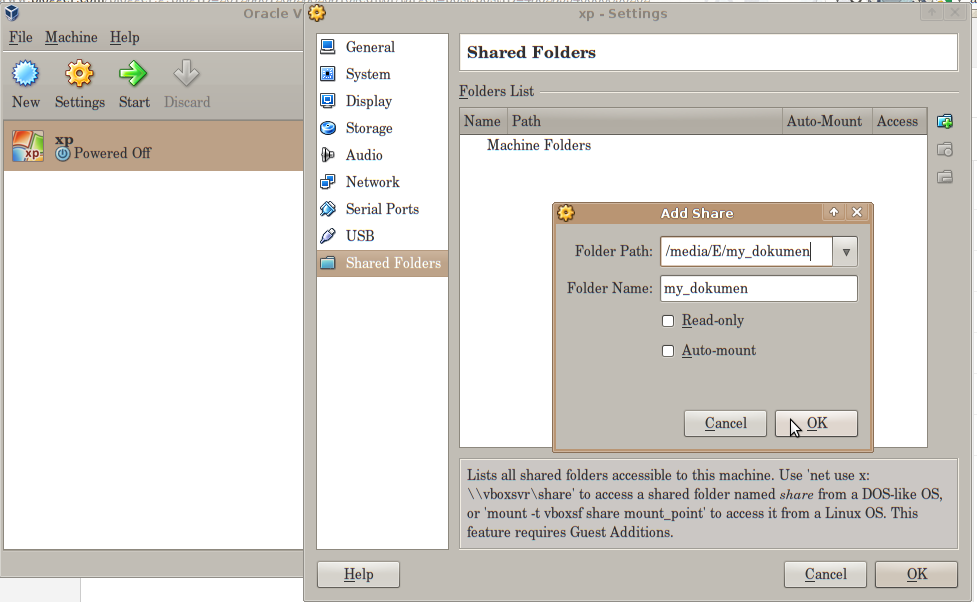Open the Machine menu
Screen dimensions: 977x602
click(x=71, y=37)
